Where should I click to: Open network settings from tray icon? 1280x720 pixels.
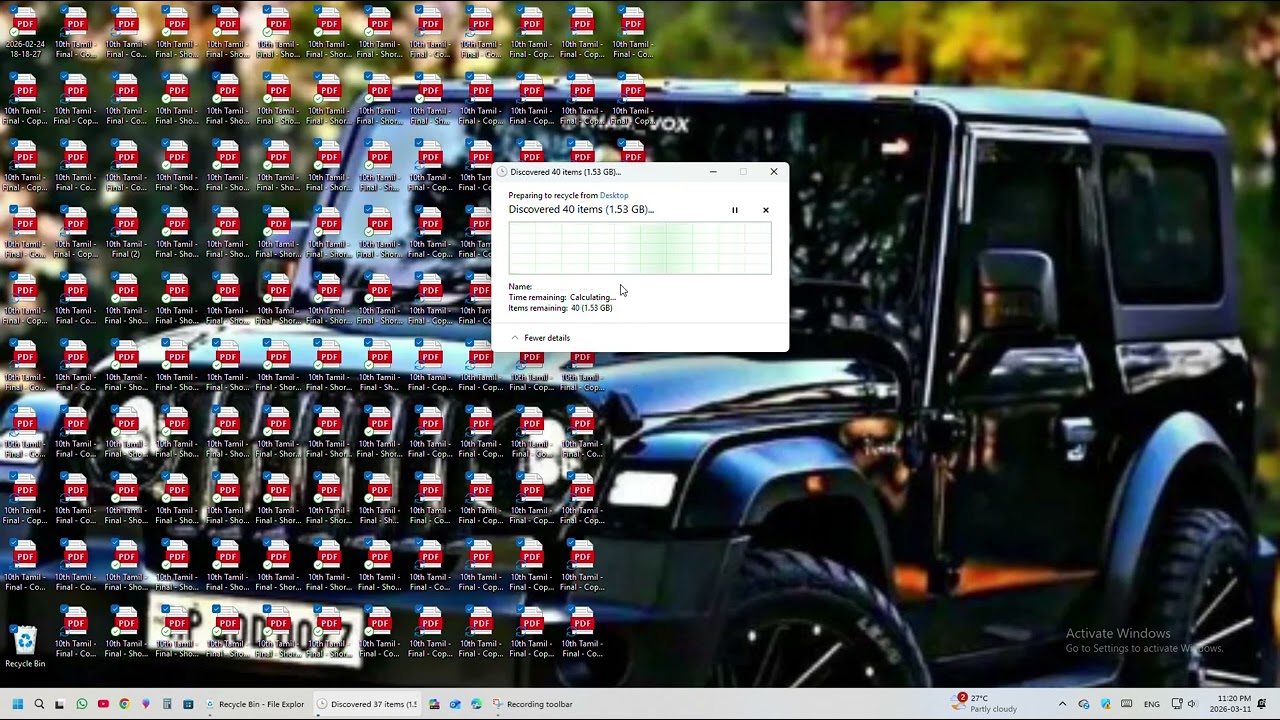click(x=1176, y=704)
